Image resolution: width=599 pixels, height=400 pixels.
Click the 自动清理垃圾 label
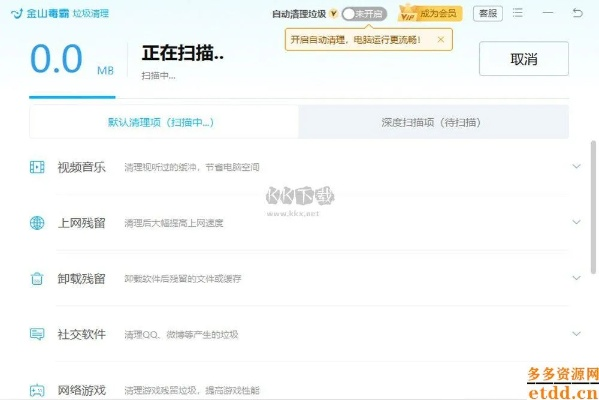point(299,14)
